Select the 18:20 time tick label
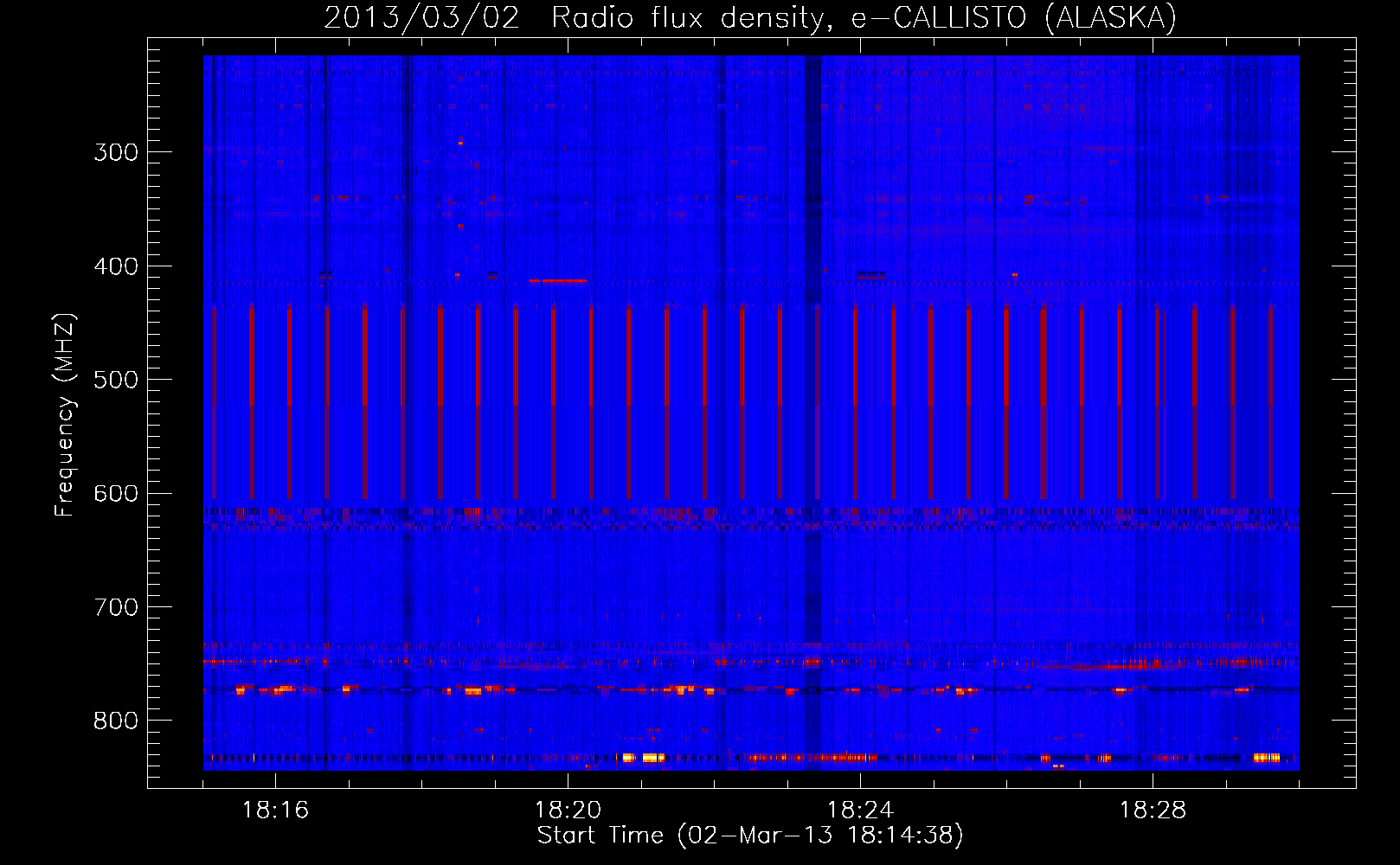The width and height of the screenshot is (1400, 865). click(568, 811)
